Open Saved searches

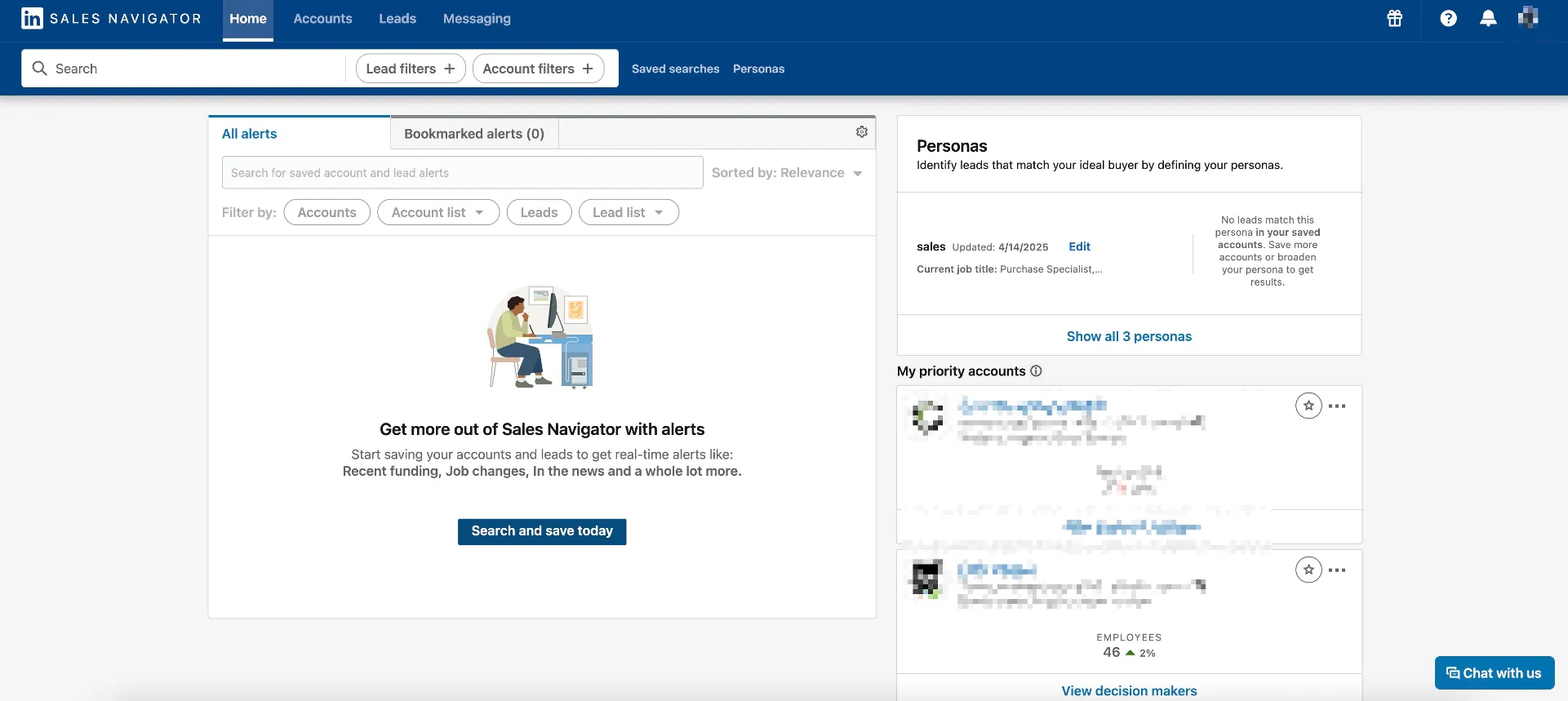(676, 69)
